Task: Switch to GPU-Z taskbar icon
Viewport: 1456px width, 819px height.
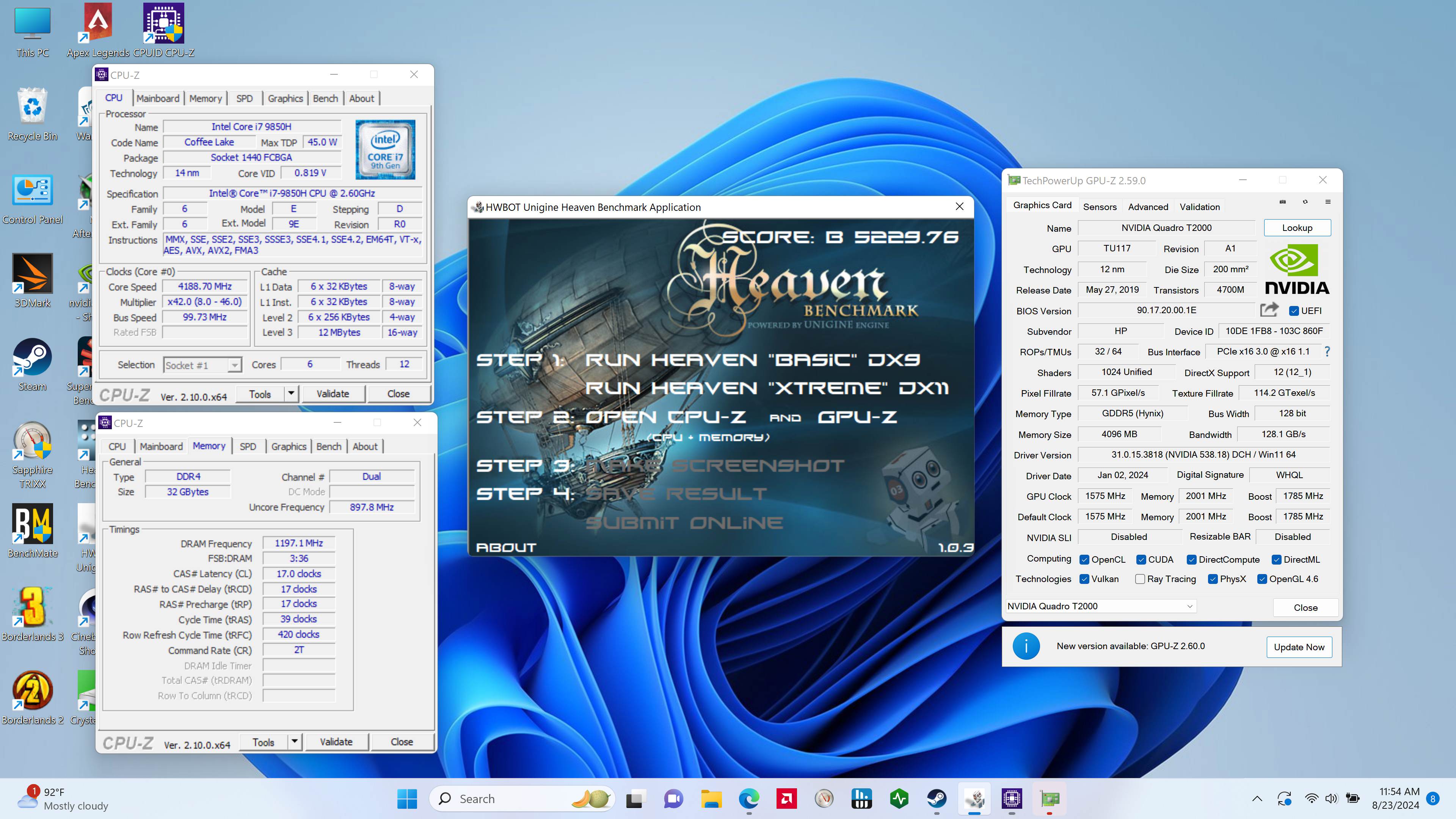Action: pos(1050,799)
